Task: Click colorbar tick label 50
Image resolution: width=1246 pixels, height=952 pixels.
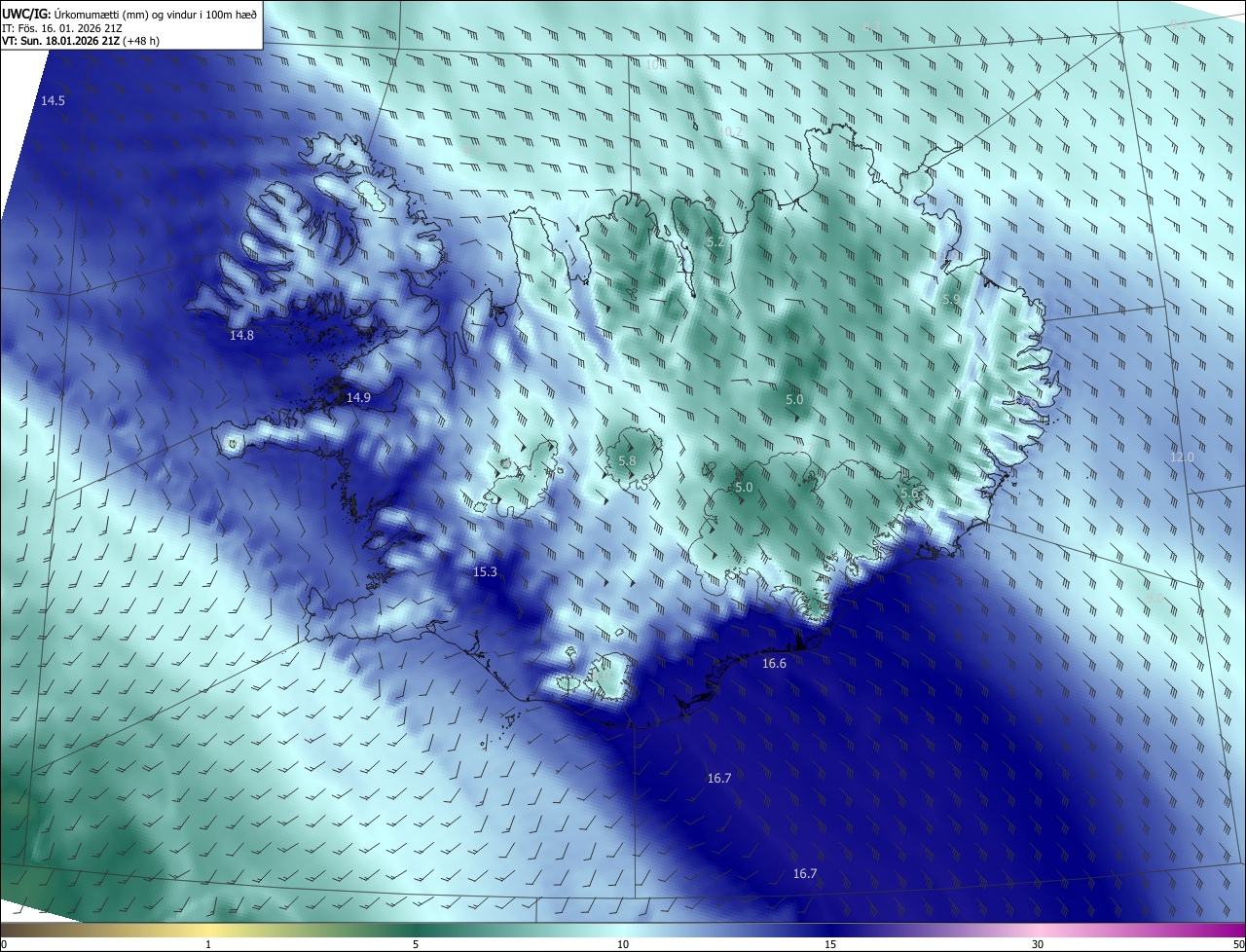Action: point(1238,944)
